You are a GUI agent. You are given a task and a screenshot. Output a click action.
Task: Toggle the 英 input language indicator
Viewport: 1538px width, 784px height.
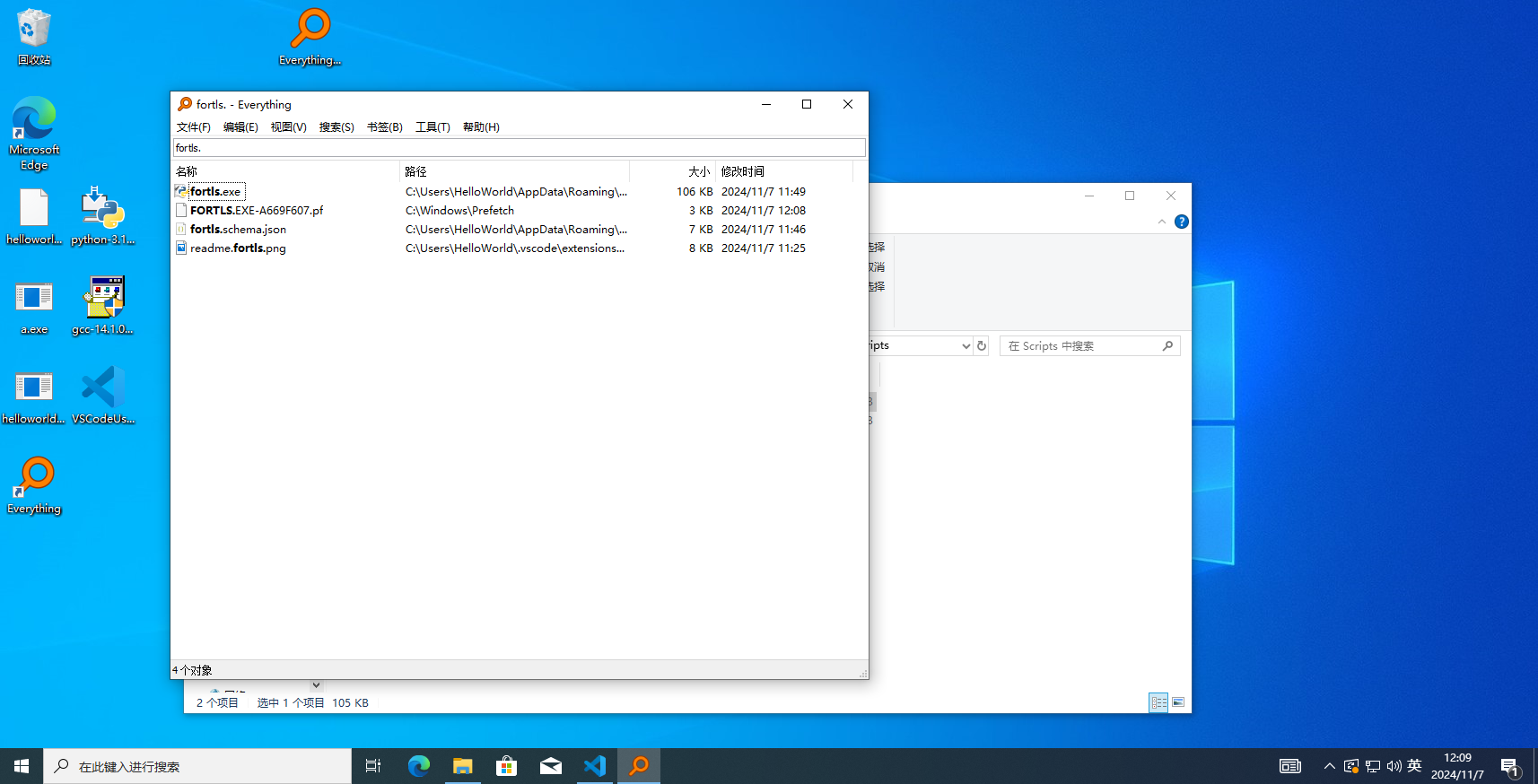[x=1414, y=766]
